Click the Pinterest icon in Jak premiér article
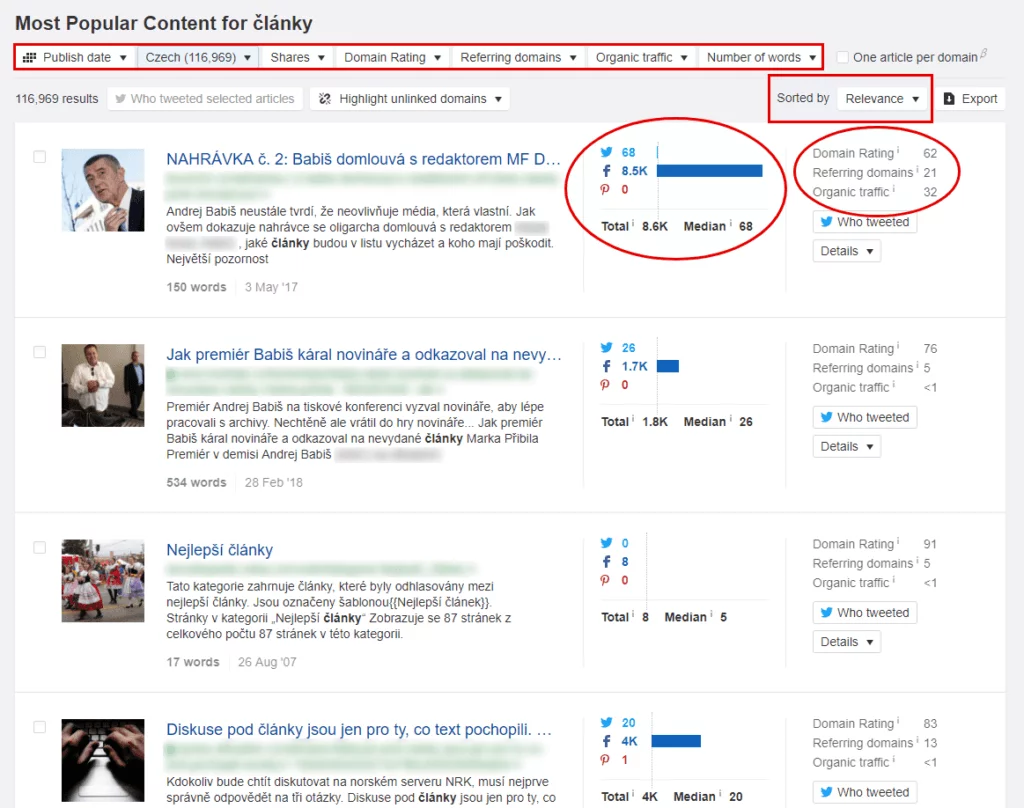The height and width of the screenshot is (808, 1024). (x=605, y=385)
